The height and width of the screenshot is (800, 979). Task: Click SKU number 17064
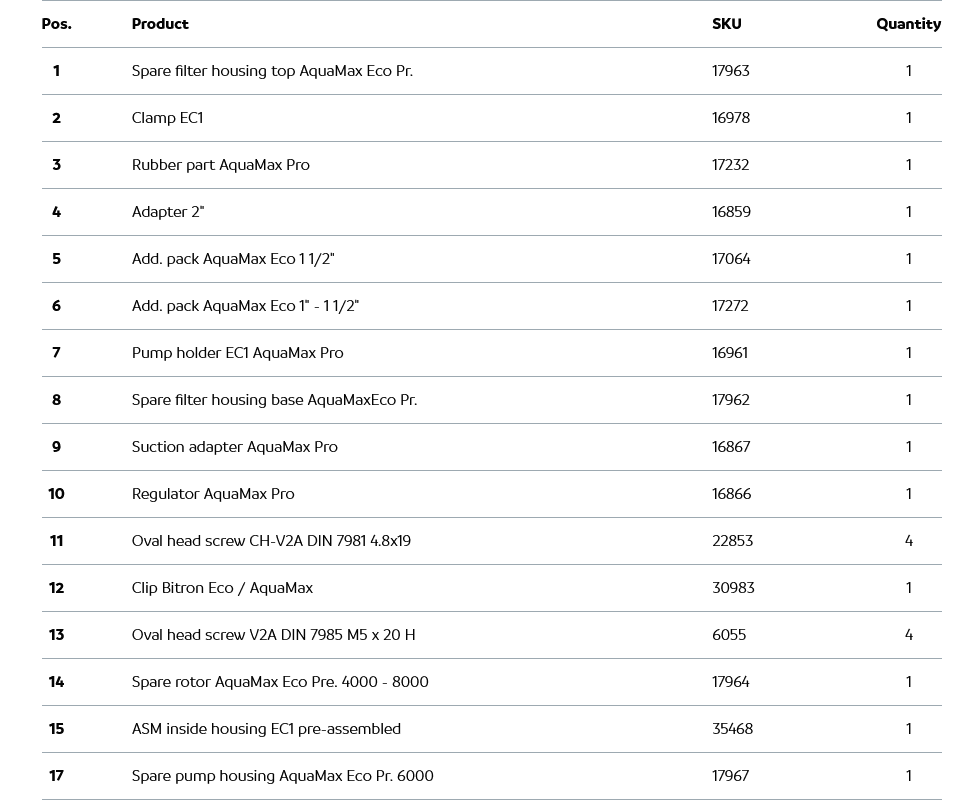[x=731, y=259]
